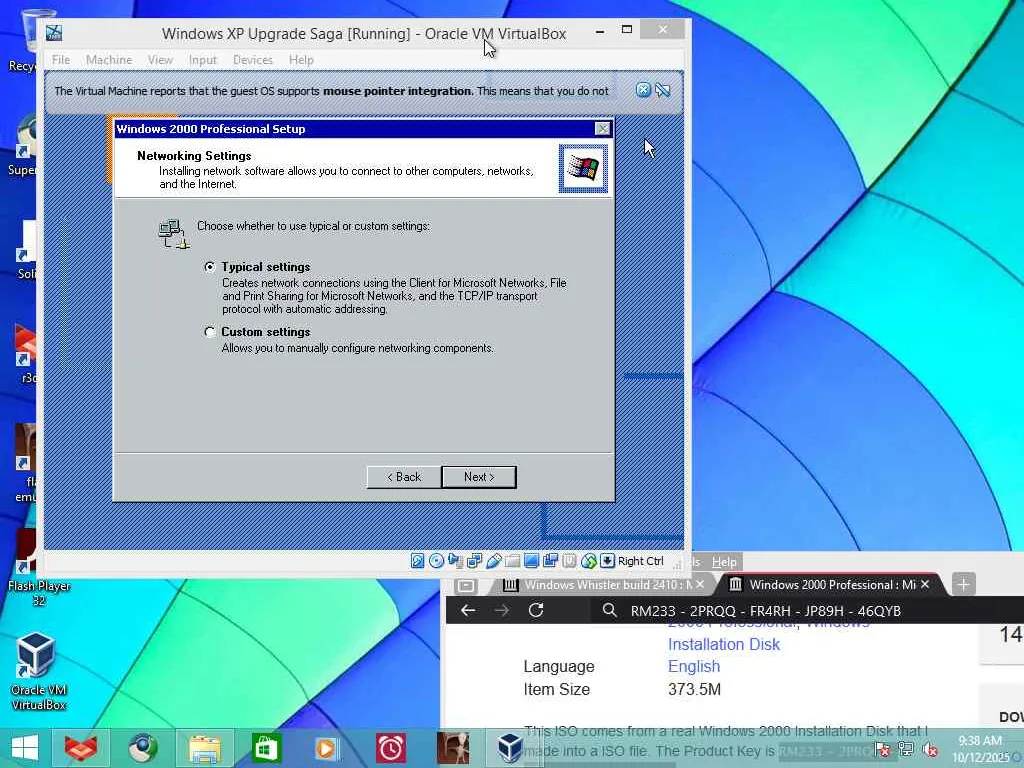Viewport: 1024px width, 768px height.
Task: Open a new browser tab
Action: 963,584
